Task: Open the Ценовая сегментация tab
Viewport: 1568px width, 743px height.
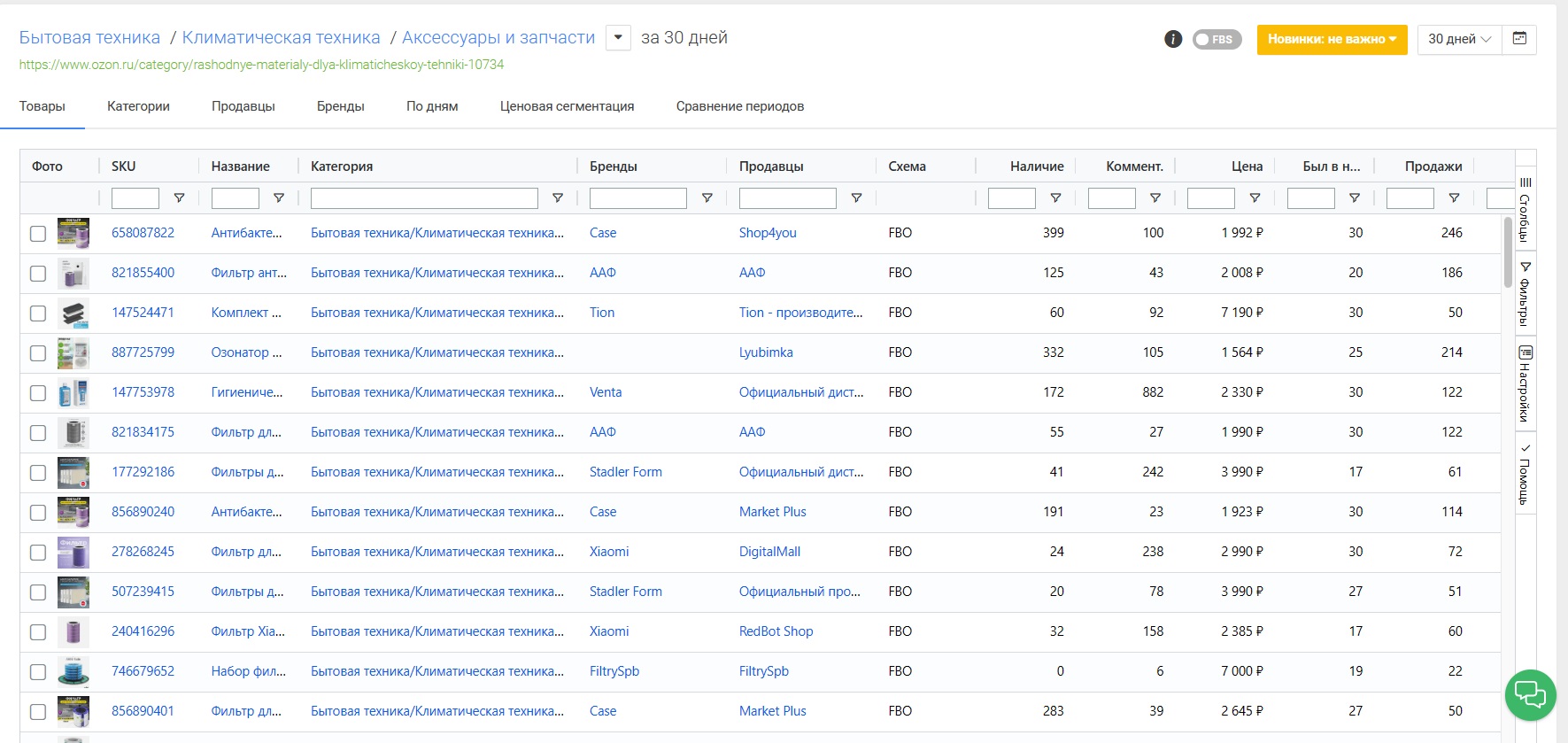Action: click(567, 106)
